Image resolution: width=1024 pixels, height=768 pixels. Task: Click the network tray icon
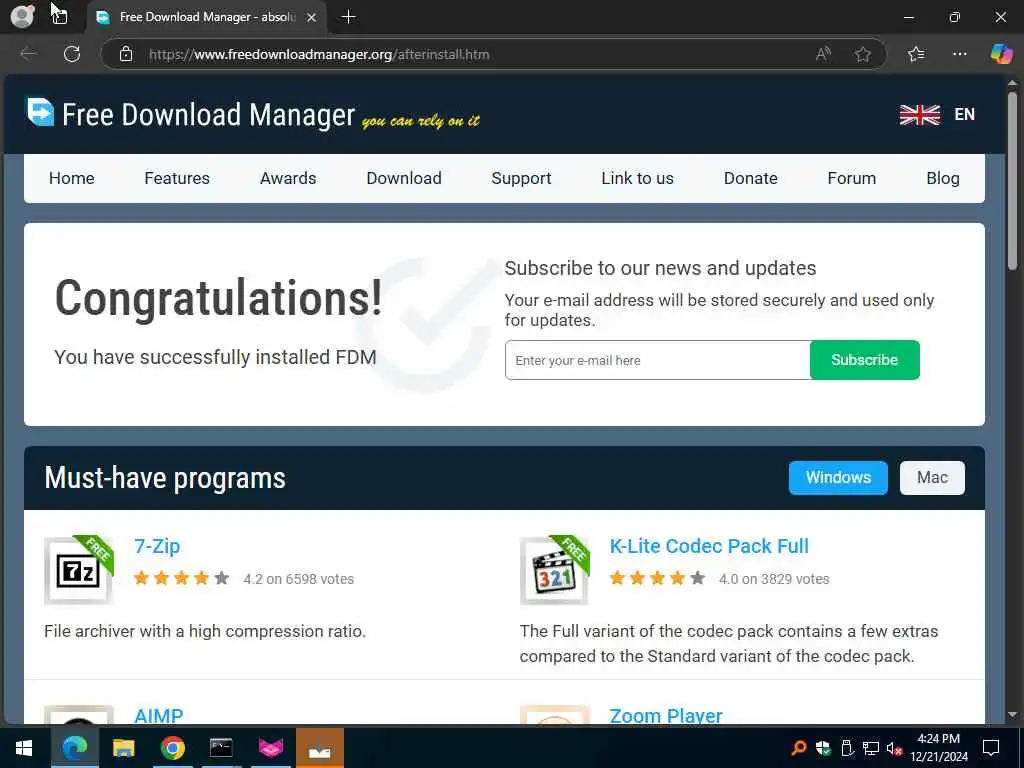pos(871,748)
